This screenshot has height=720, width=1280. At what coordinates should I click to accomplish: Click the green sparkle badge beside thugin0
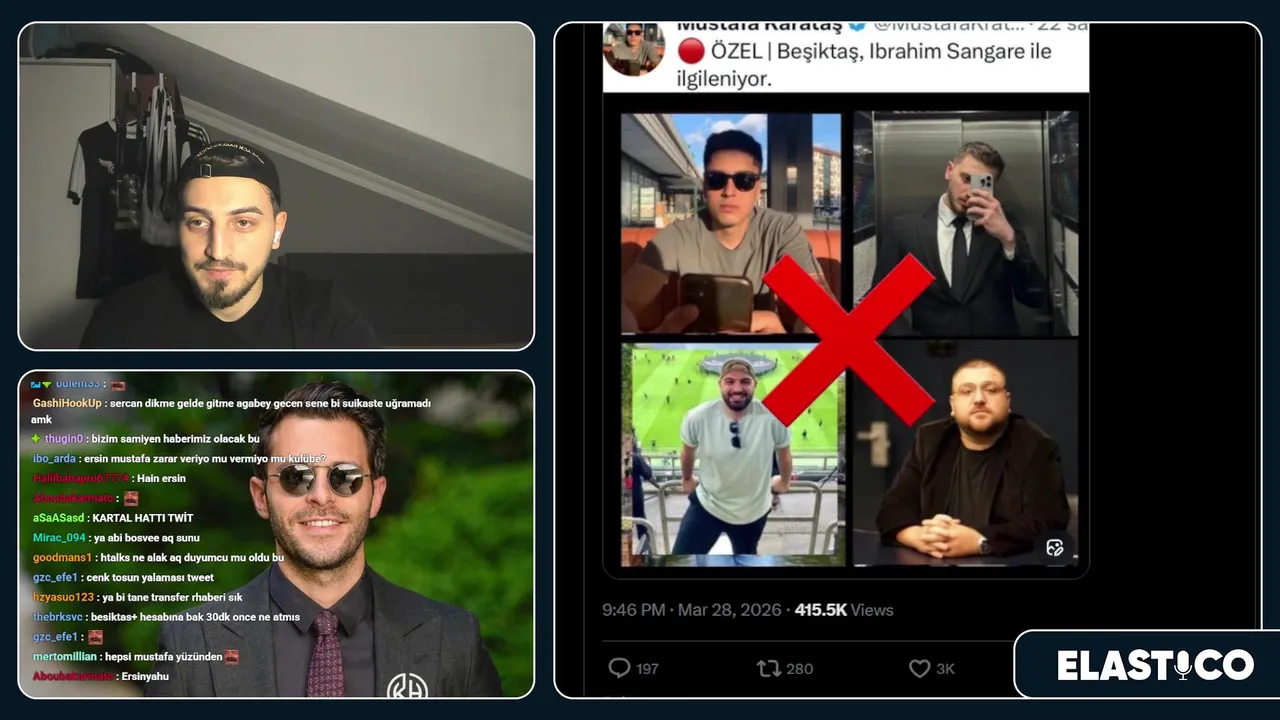(x=36, y=439)
